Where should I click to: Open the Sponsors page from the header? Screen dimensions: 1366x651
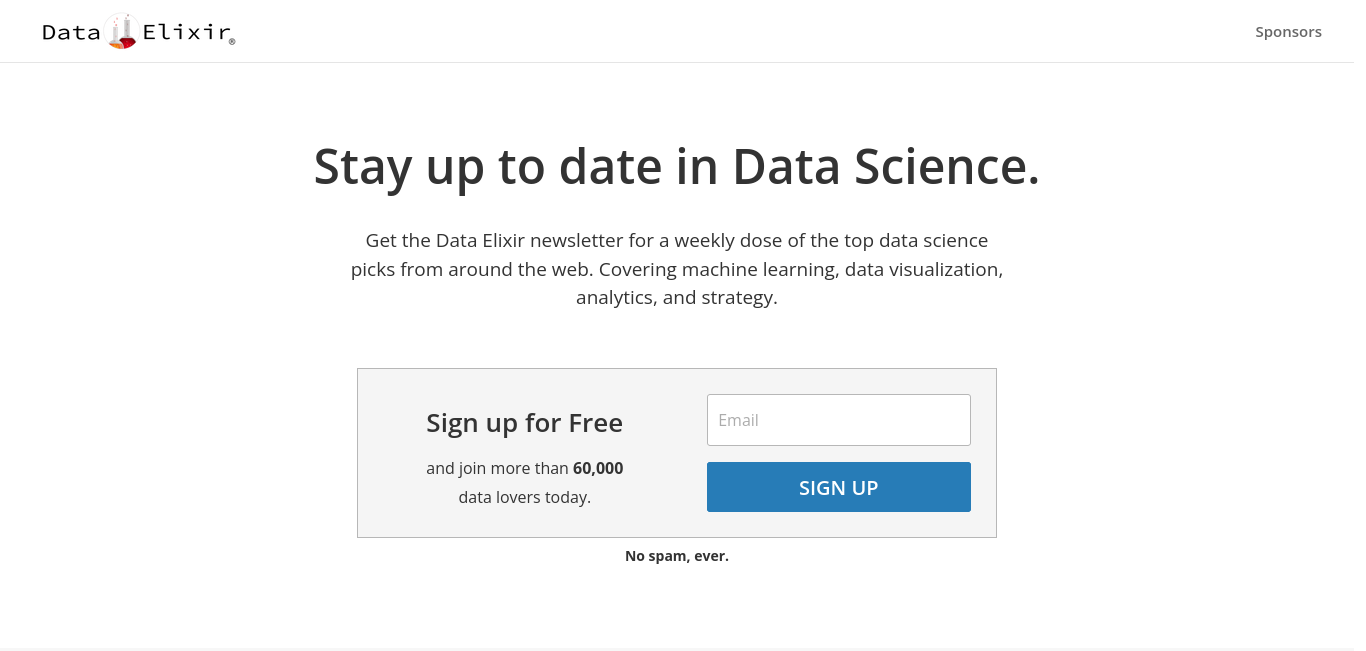pyautogui.click(x=1288, y=32)
